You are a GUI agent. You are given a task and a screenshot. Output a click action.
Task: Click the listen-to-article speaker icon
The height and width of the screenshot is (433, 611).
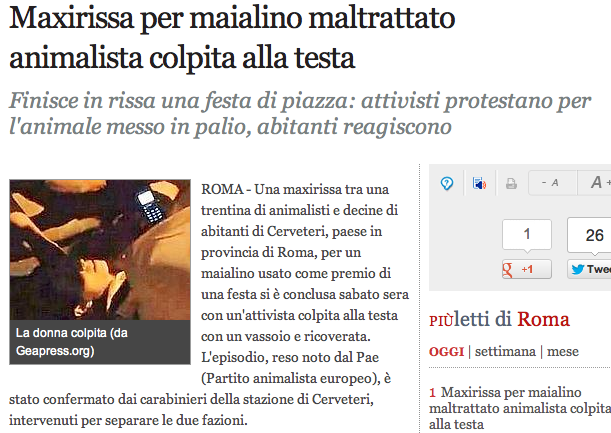tap(479, 183)
